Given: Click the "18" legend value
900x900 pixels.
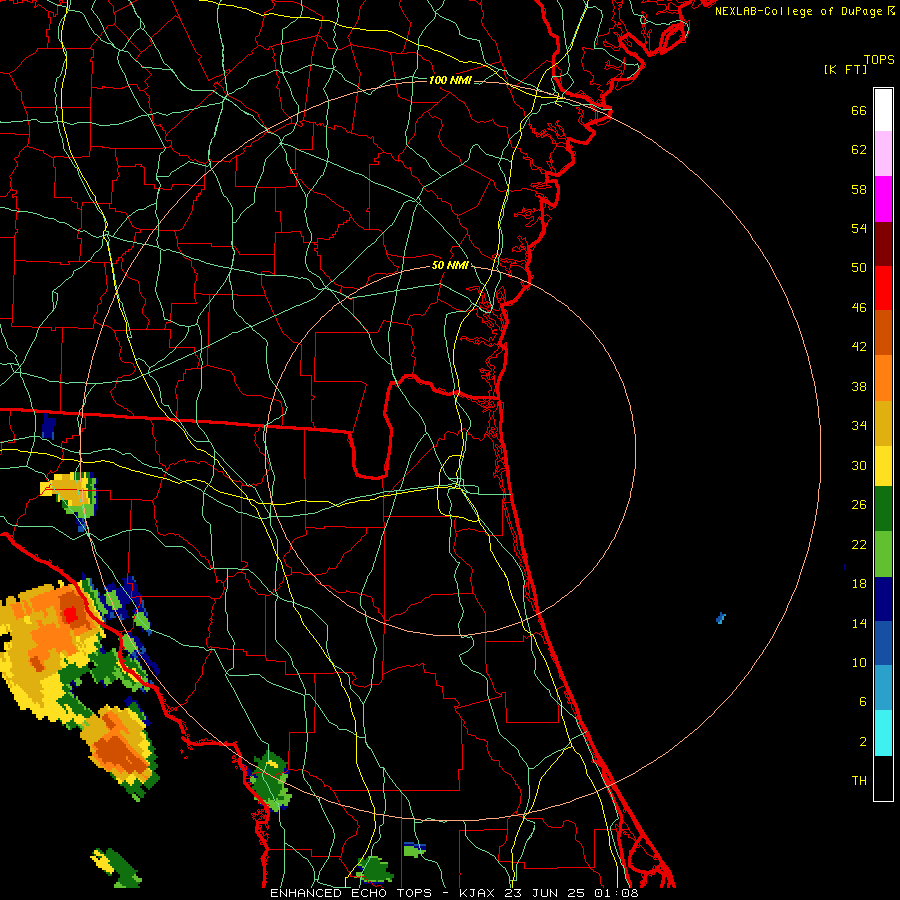Looking at the screenshot, I should [859, 584].
